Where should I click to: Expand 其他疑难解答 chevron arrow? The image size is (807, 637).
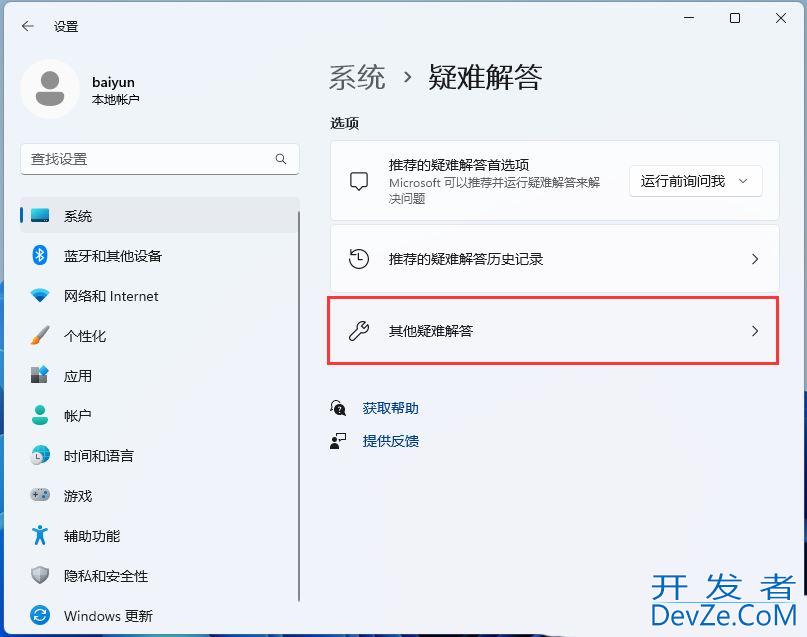pos(755,331)
